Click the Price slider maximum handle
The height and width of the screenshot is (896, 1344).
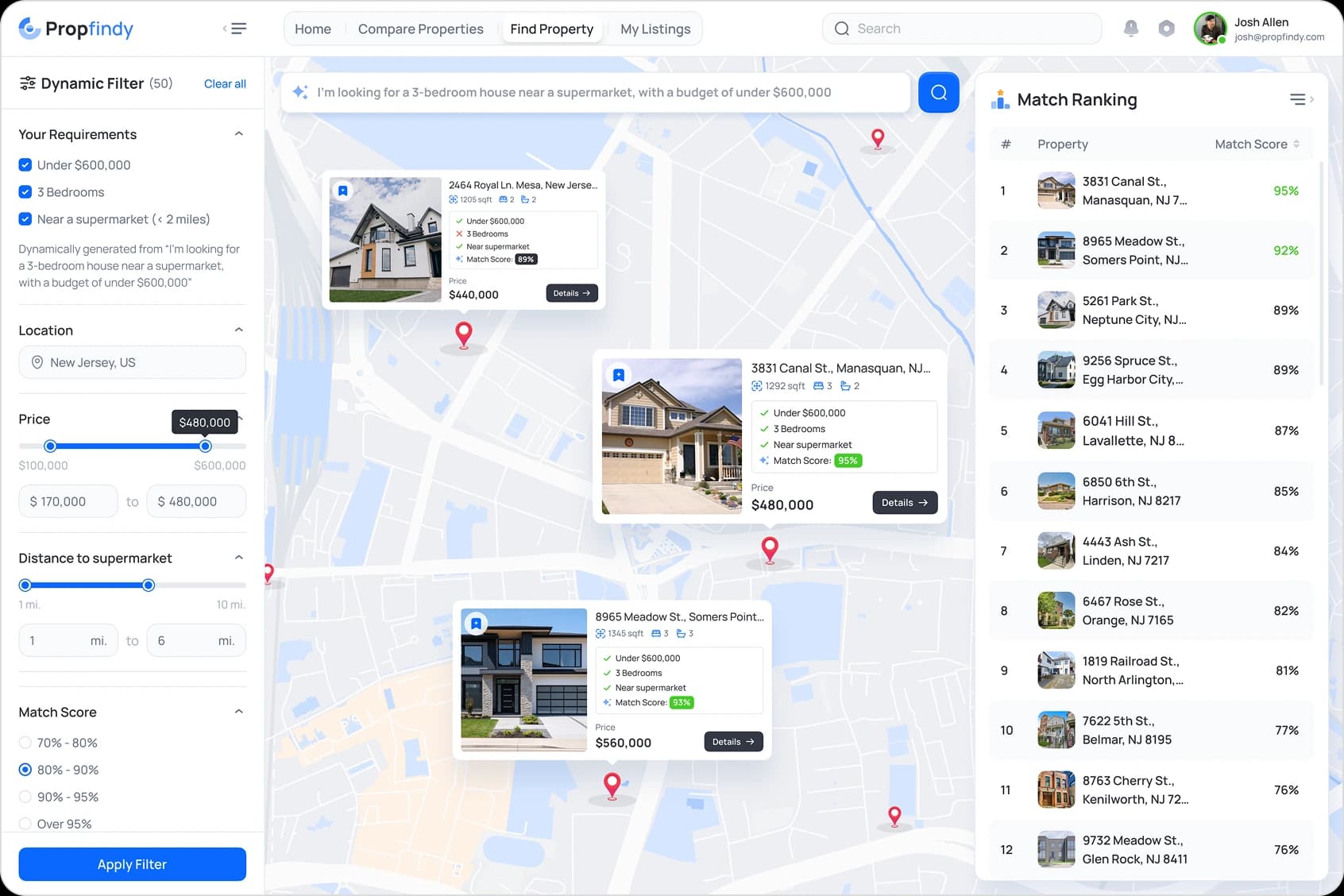[205, 446]
